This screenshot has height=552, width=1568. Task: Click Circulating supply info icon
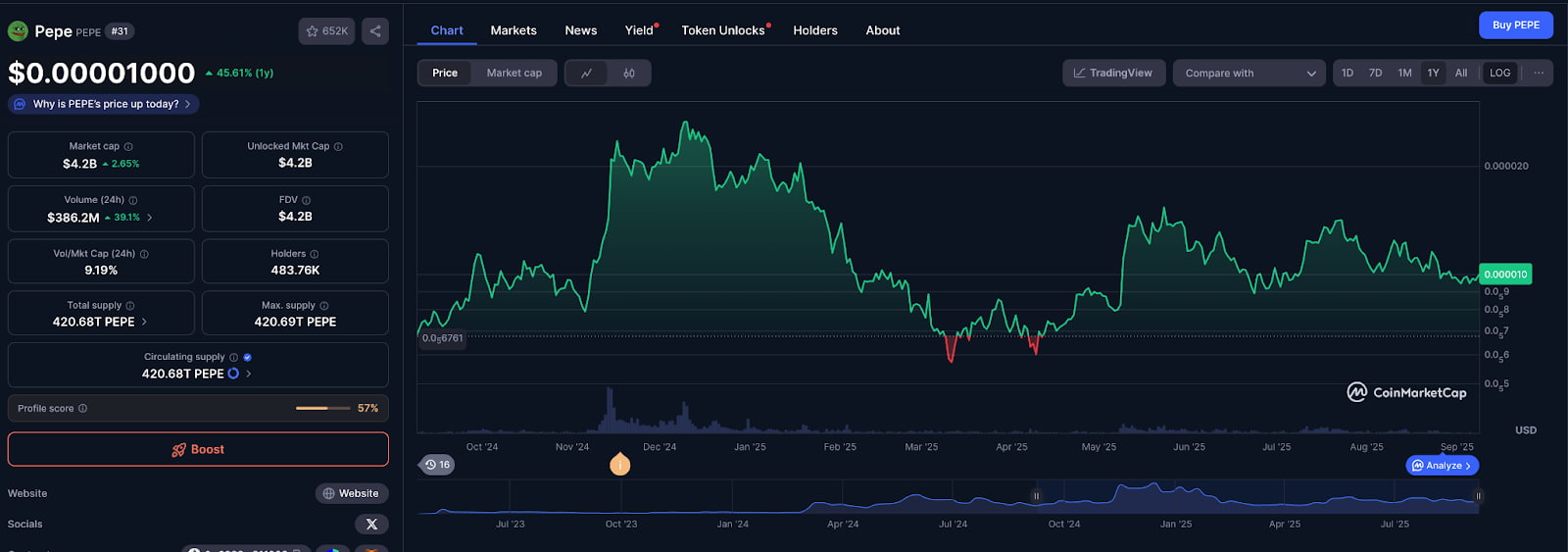pyautogui.click(x=233, y=357)
